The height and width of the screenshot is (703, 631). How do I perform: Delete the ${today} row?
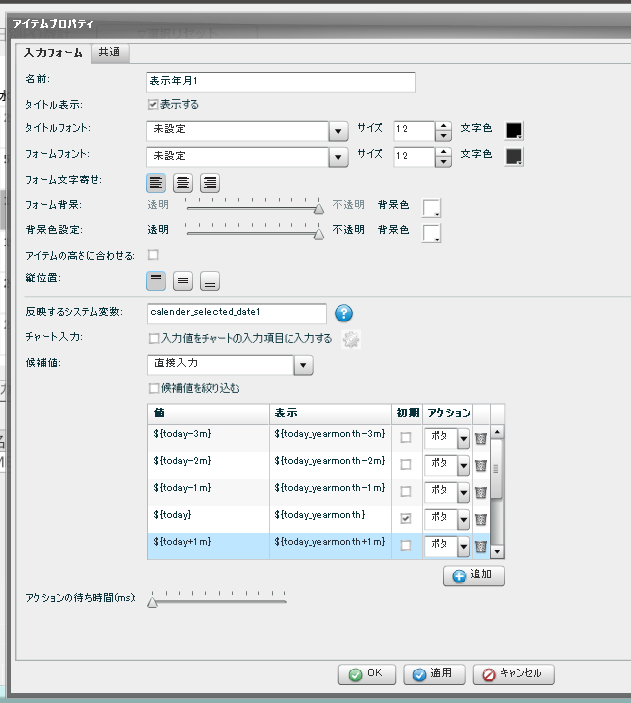[481, 519]
